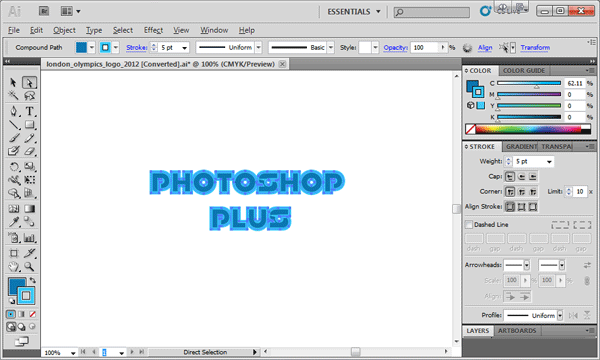Click the Cyan slider in Color panel
Image resolution: width=600 pixels, height=360 pixels.
(529, 83)
